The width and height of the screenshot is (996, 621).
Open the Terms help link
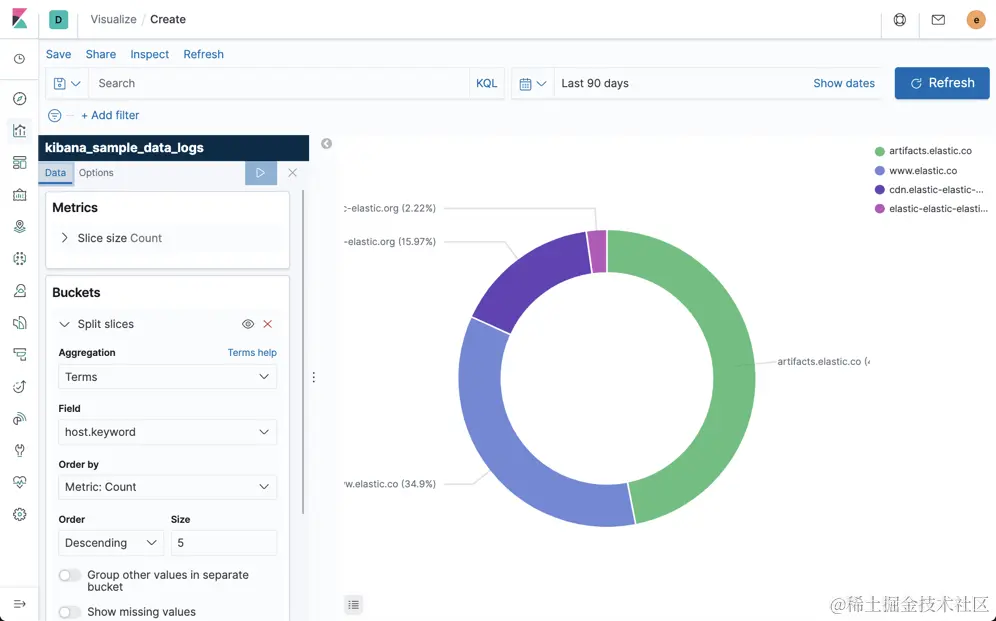click(252, 352)
